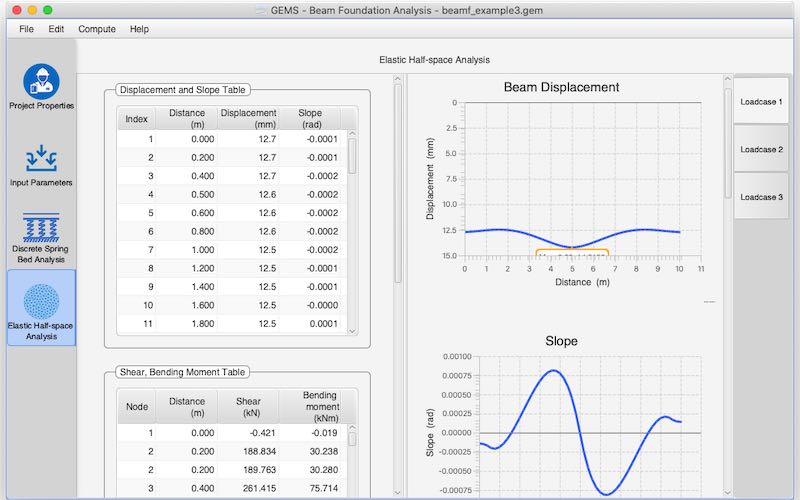The width and height of the screenshot is (800, 500).
Task: Select the Elastic Half-space Analysis icon
Action: (41, 302)
